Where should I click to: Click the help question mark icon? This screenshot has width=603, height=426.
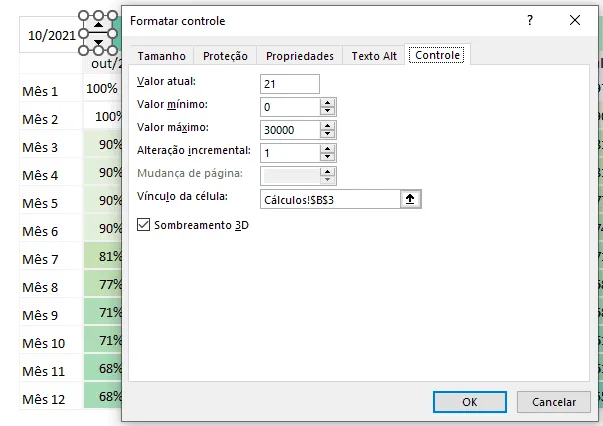point(530,20)
